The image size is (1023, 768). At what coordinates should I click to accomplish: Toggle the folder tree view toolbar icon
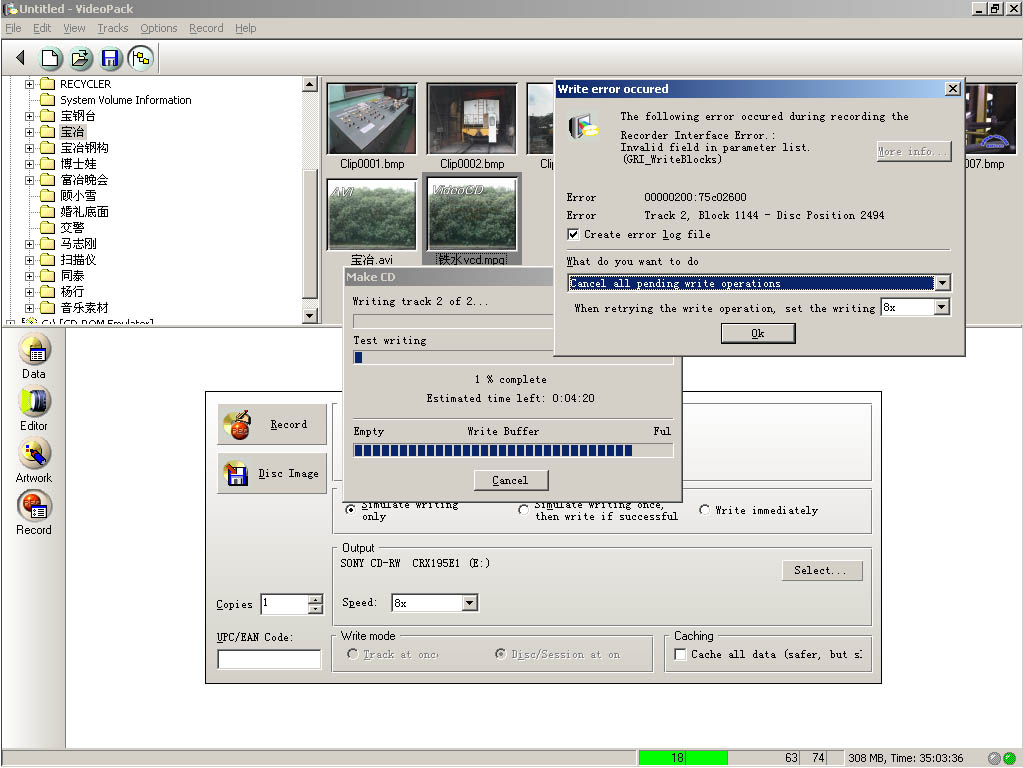pos(141,58)
